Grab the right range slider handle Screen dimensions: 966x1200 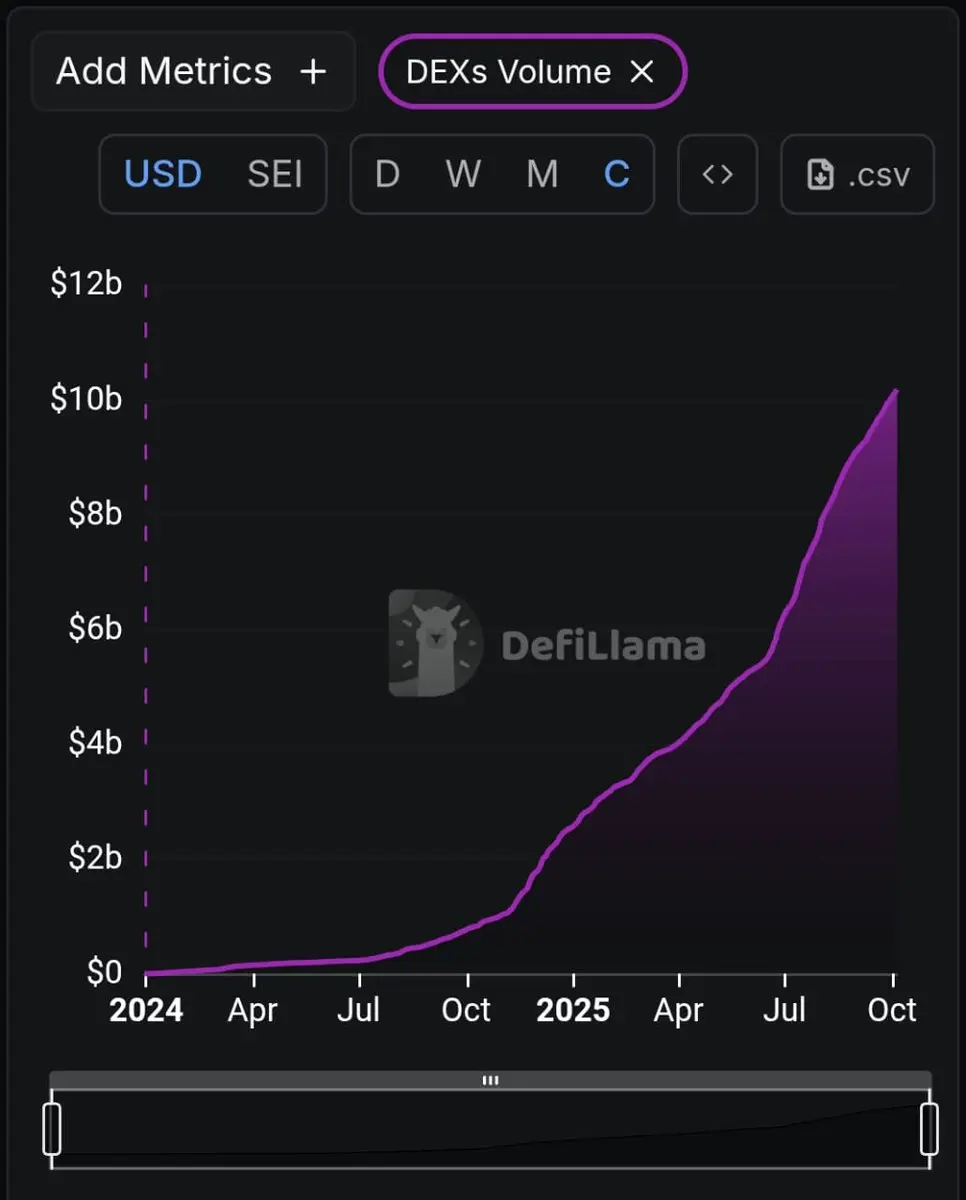click(929, 1128)
